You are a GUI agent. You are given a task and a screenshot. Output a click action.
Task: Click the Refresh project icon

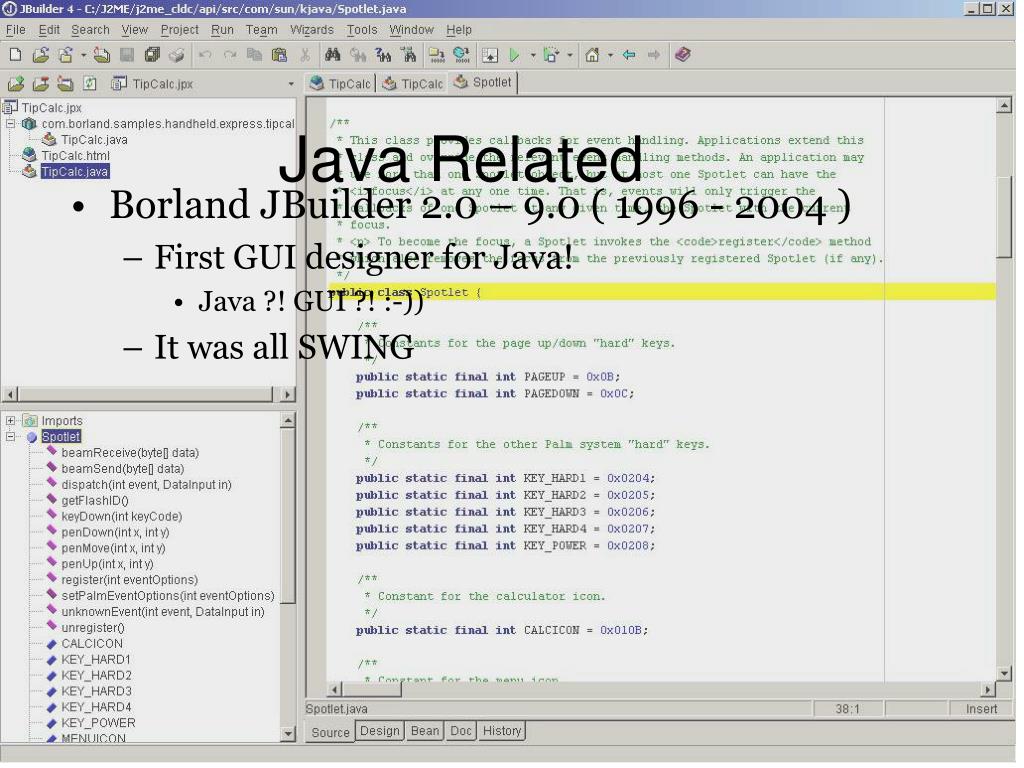(90, 84)
